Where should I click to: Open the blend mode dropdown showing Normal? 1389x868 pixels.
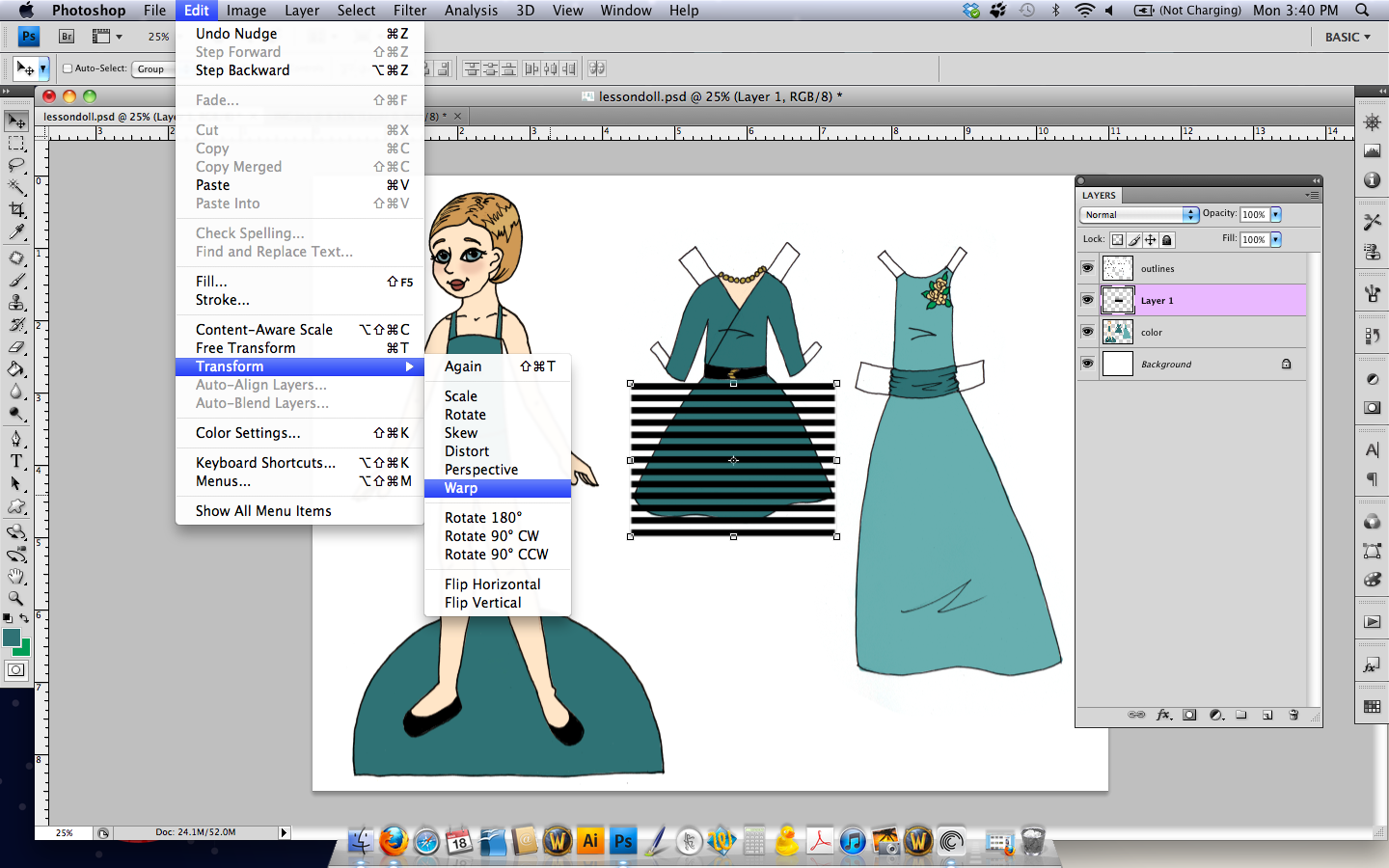[1139, 214]
